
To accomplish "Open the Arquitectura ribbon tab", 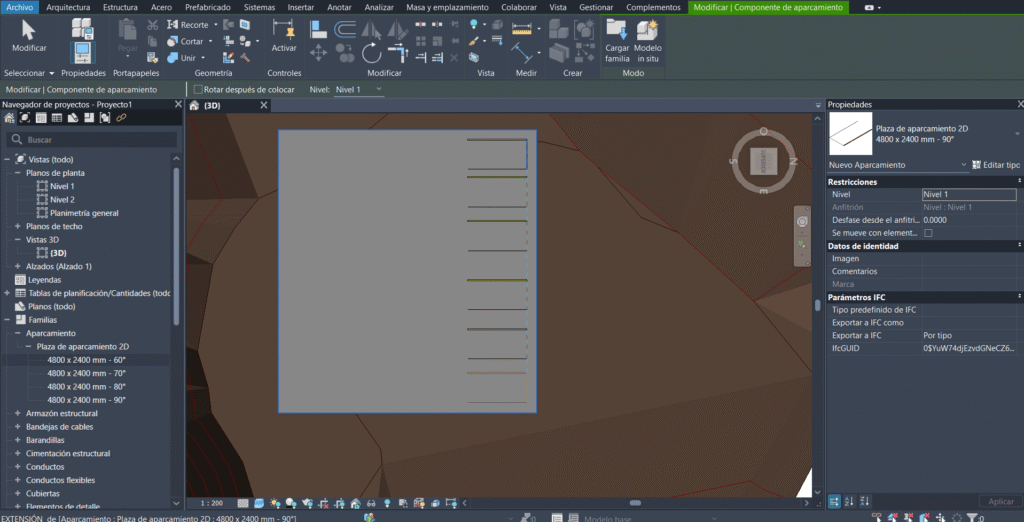I will pyautogui.click(x=67, y=7).
